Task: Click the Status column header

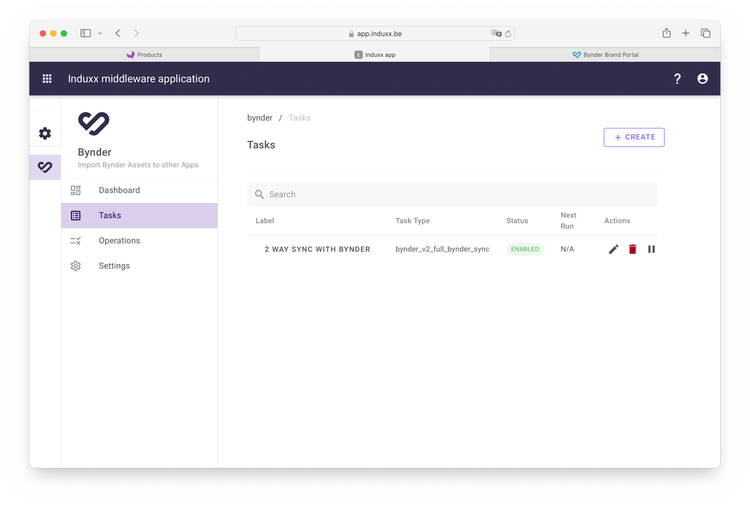Action: point(517,220)
